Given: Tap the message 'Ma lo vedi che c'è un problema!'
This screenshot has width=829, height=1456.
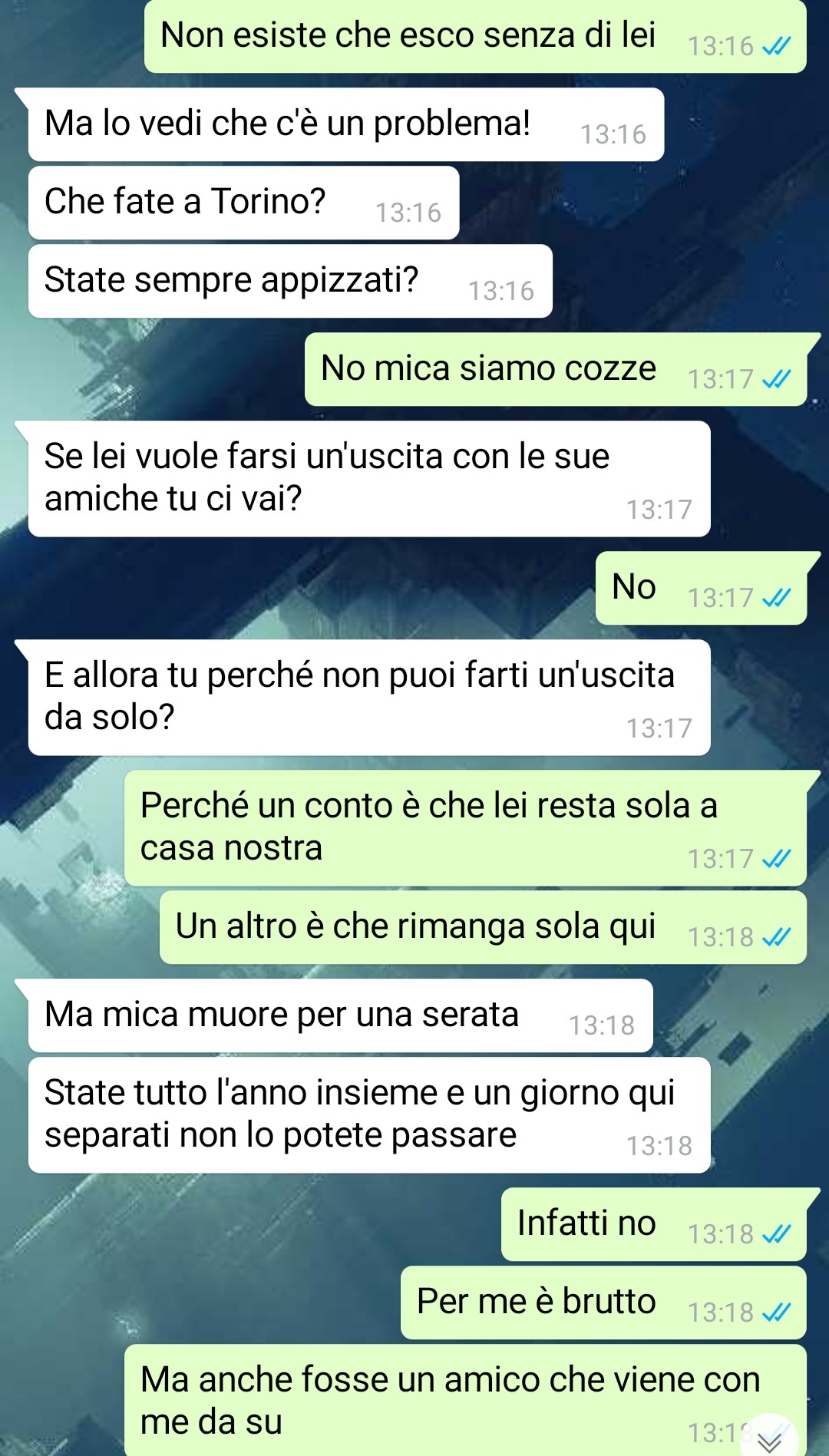Looking at the screenshot, I should tap(345, 124).
